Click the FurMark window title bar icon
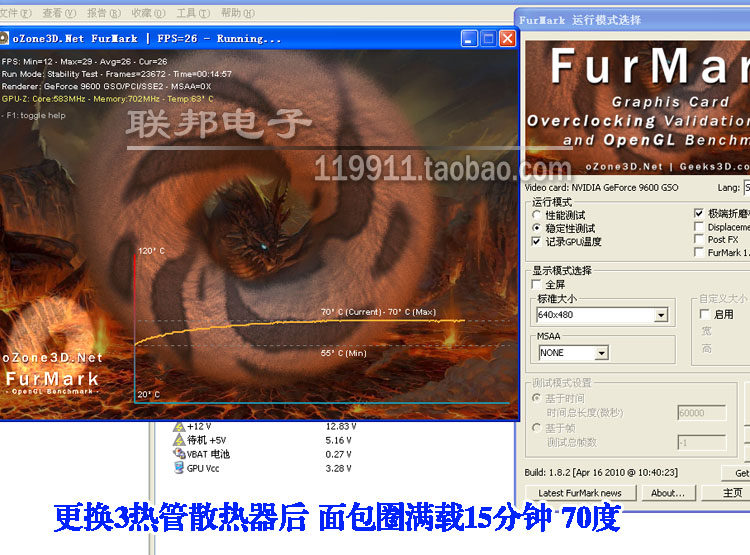750x555 pixels. click(5, 39)
